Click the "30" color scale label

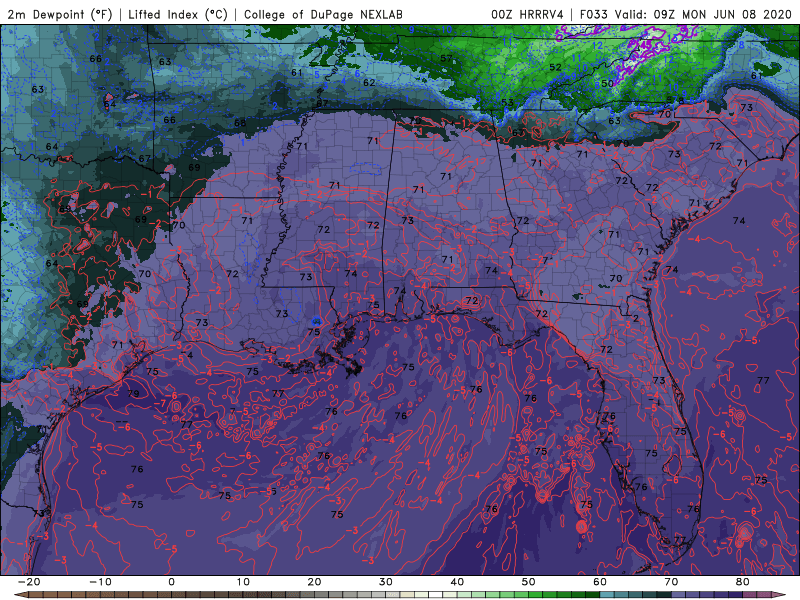coord(386,582)
